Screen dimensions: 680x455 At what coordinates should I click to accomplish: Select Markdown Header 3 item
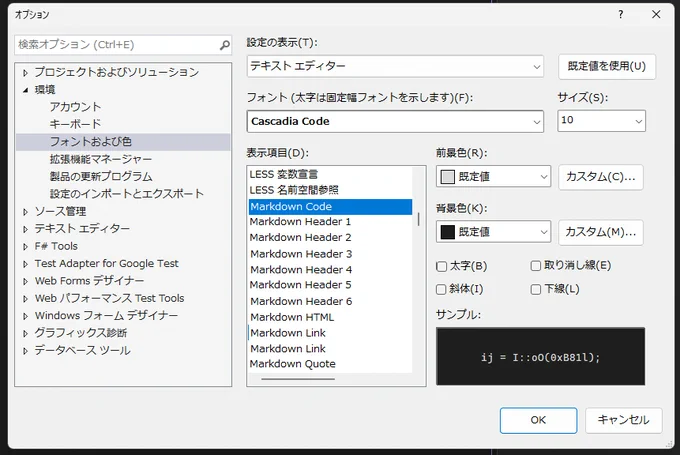coord(330,254)
